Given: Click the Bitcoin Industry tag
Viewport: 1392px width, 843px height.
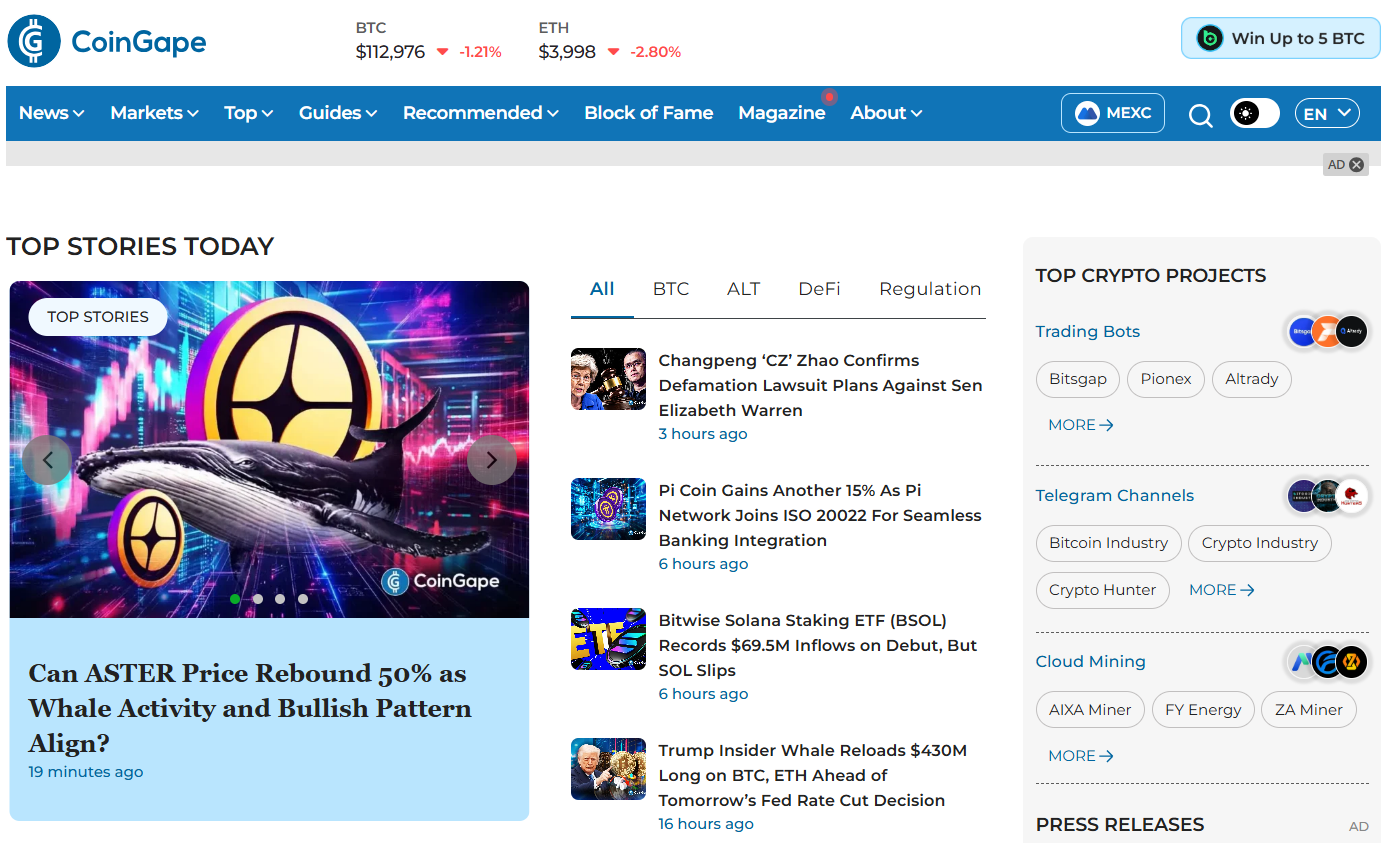Looking at the screenshot, I should tap(1109, 543).
